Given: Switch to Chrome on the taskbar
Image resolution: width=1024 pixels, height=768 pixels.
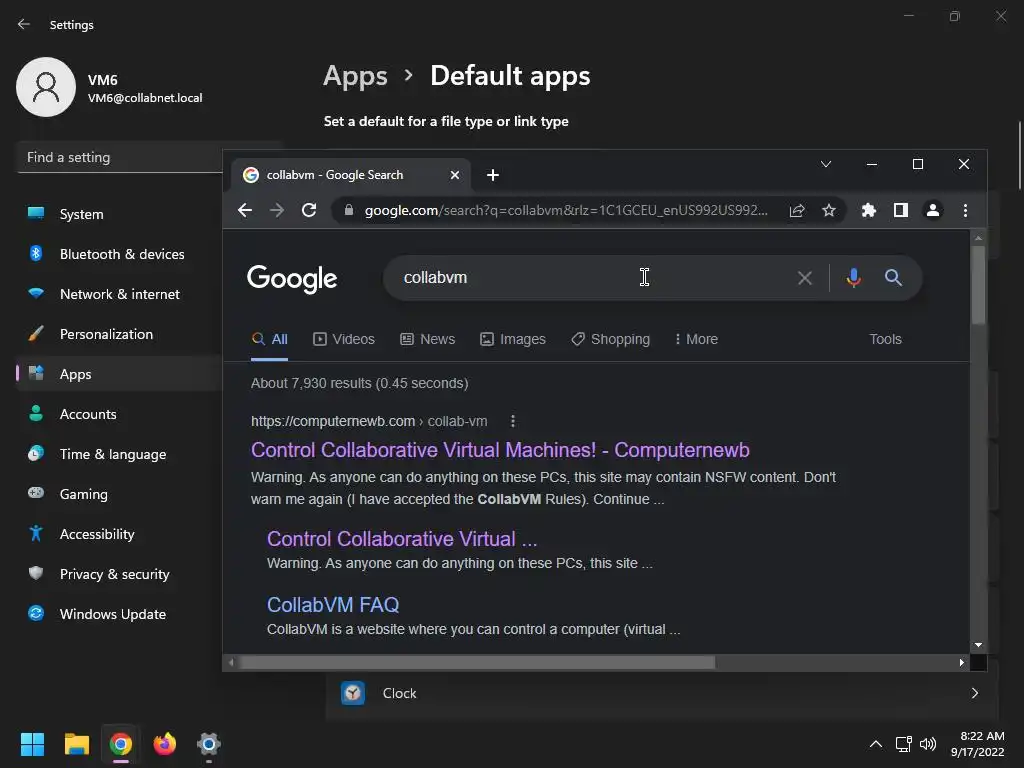Looking at the screenshot, I should (121, 744).
